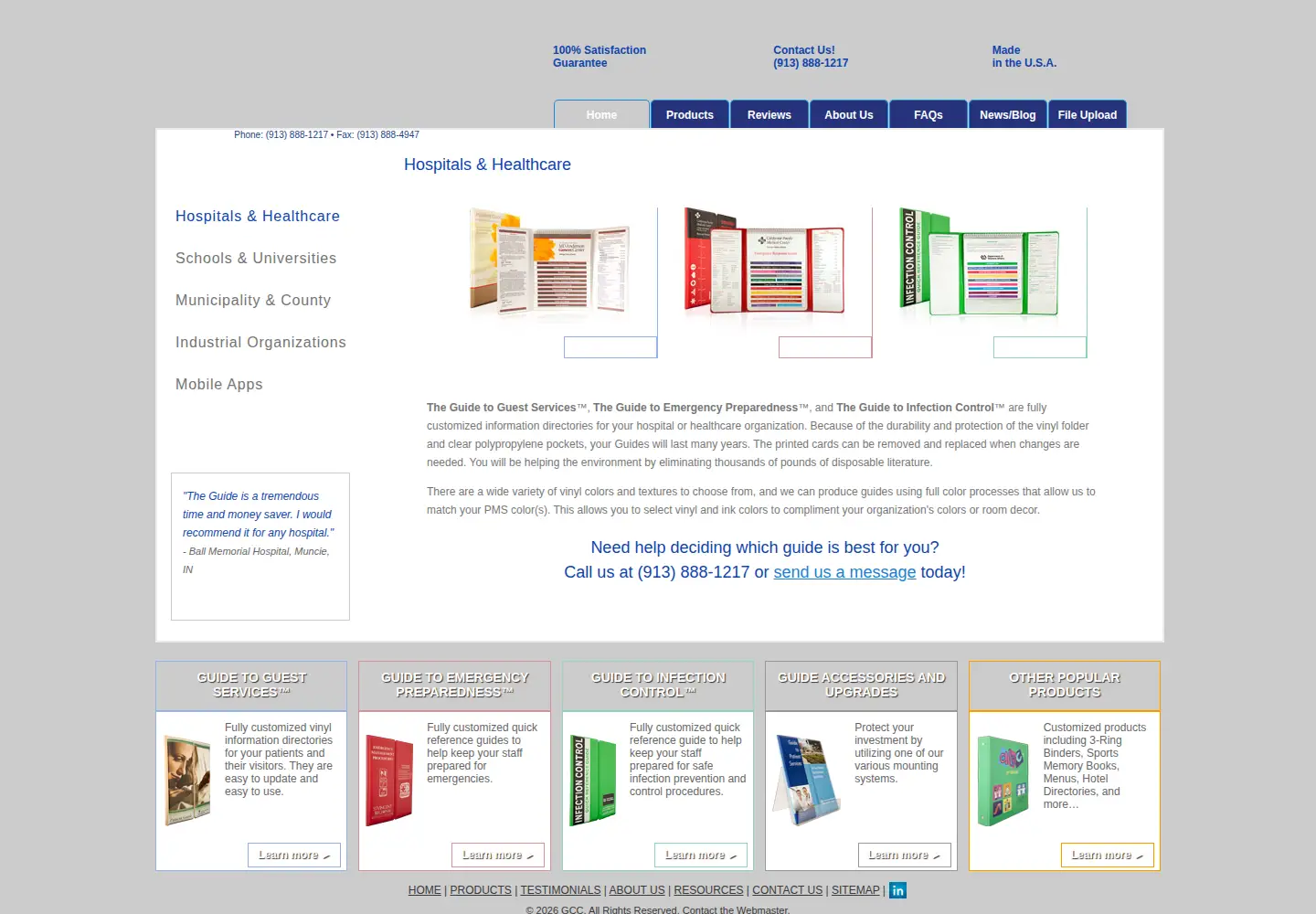Select Schools & Universities in sidebar
Screen dimensions: 1316x914
(256, 259)
